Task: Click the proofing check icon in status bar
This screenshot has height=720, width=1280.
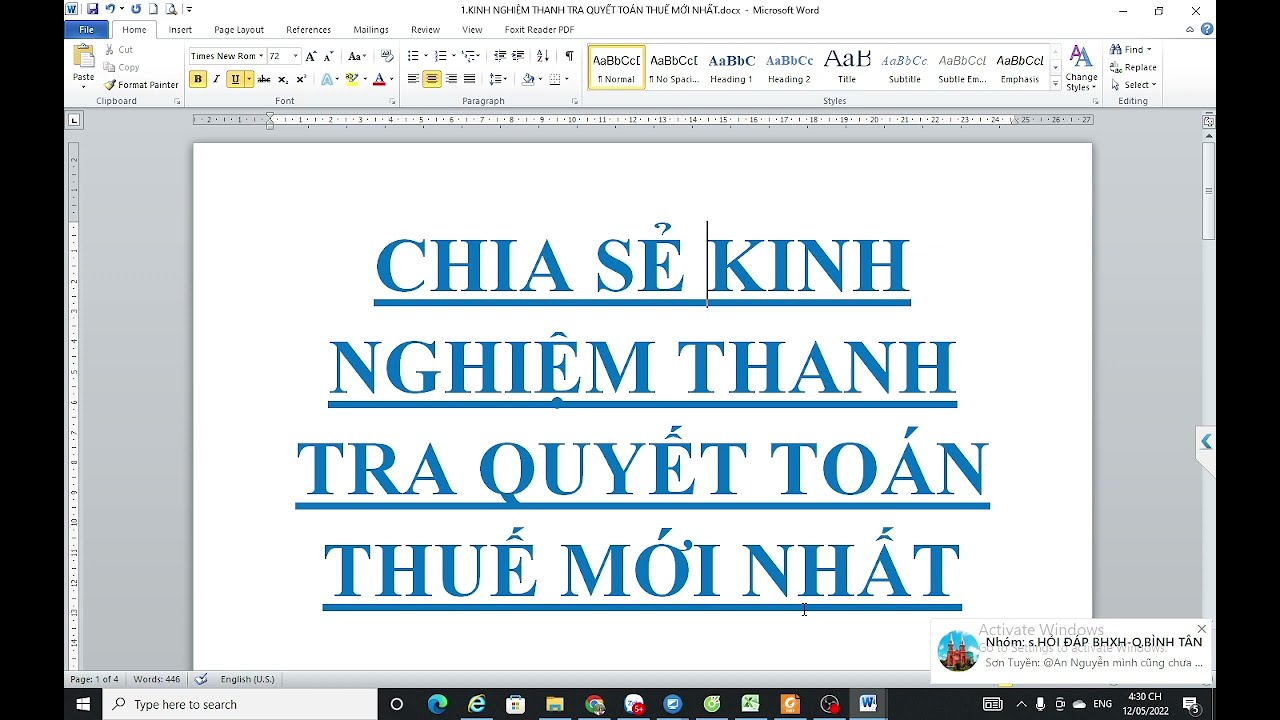Action: point(201,679)
